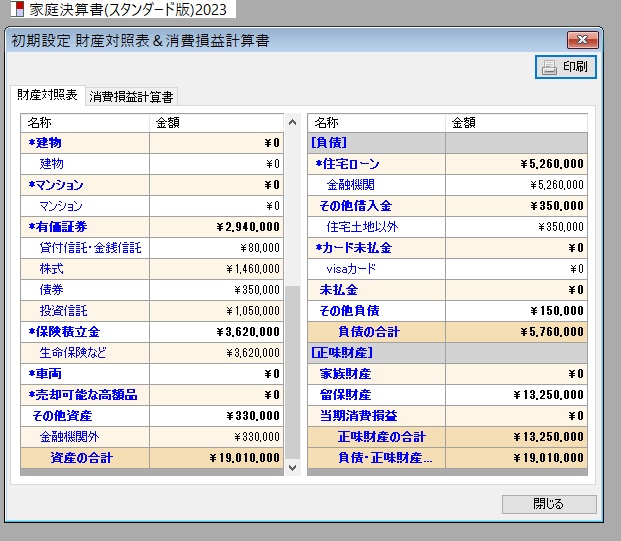Click the その他借入金 row

[x=376, y=206]
